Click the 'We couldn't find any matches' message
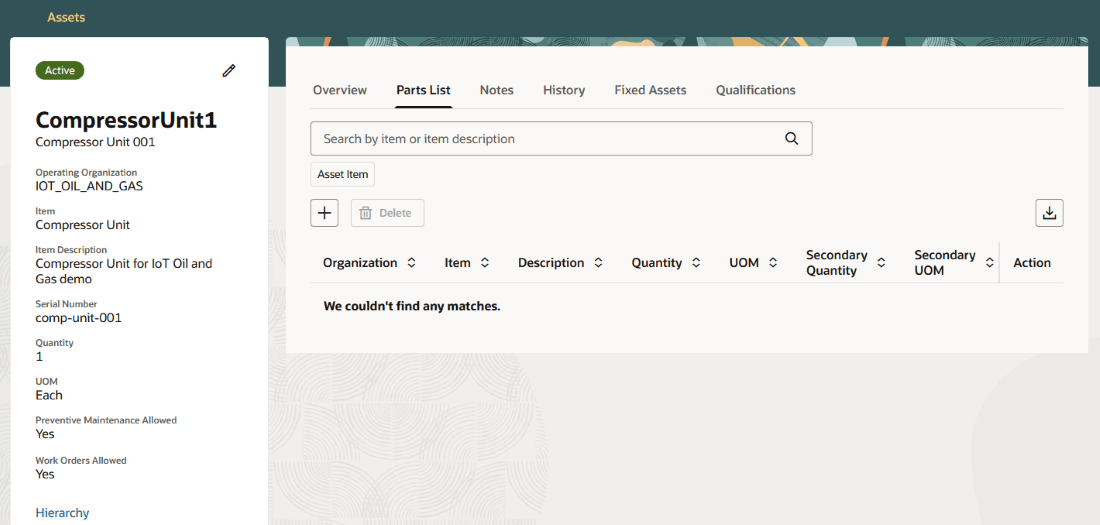Image resolution: width=1100 pixels, height=525 pixels. 412,307
